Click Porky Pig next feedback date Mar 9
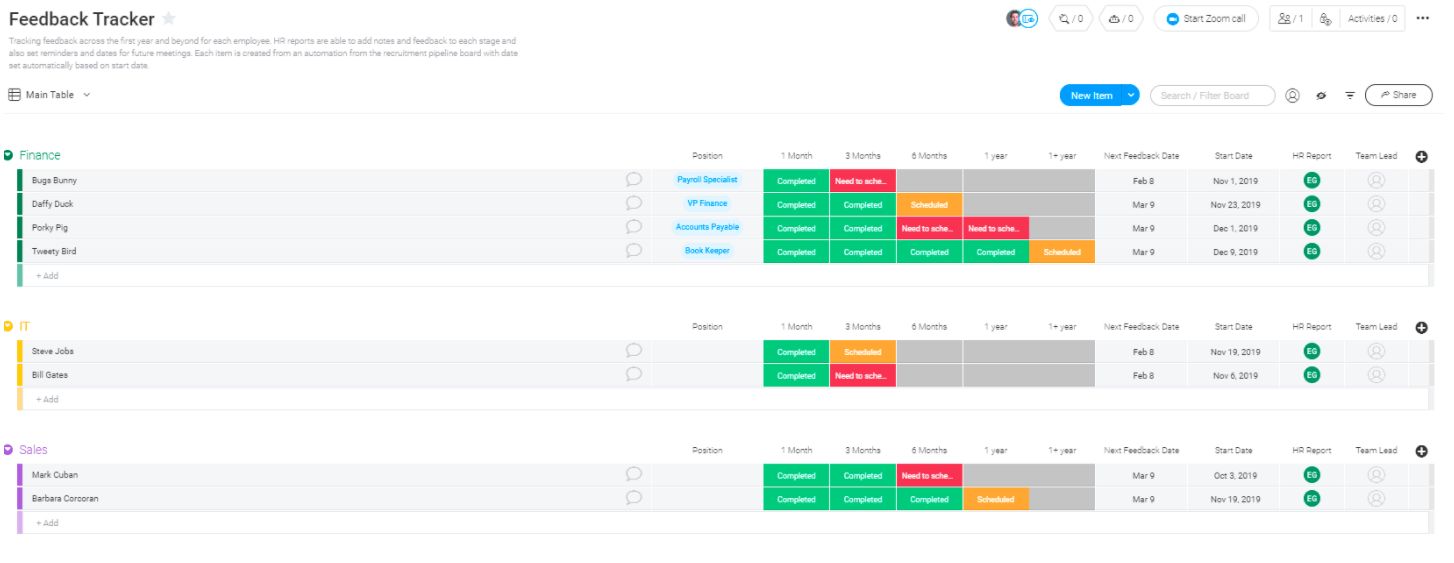Screen dimensions: 1454x563 click(x=1143, y=228)
